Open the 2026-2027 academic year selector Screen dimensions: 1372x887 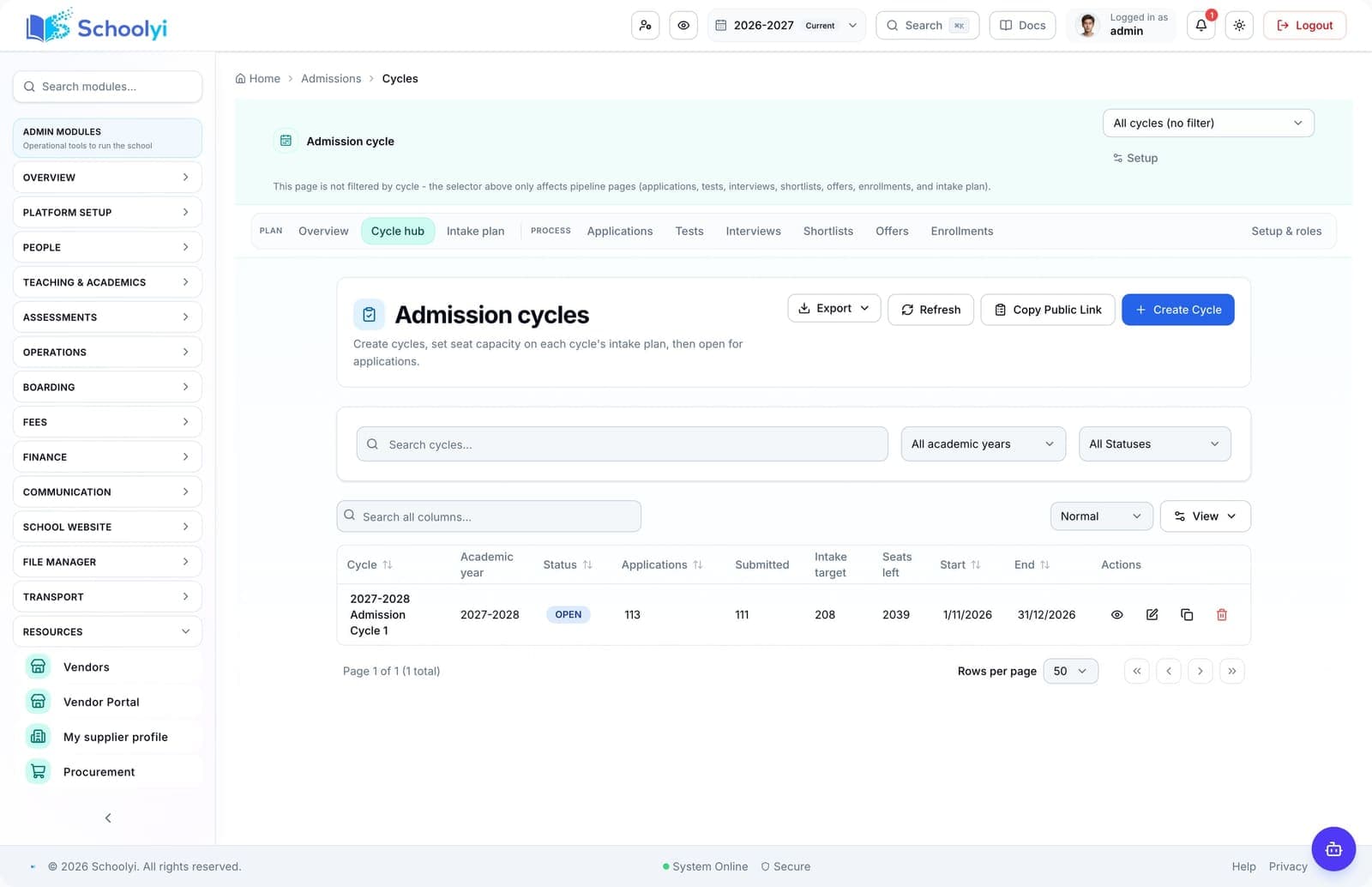point(786,26)
